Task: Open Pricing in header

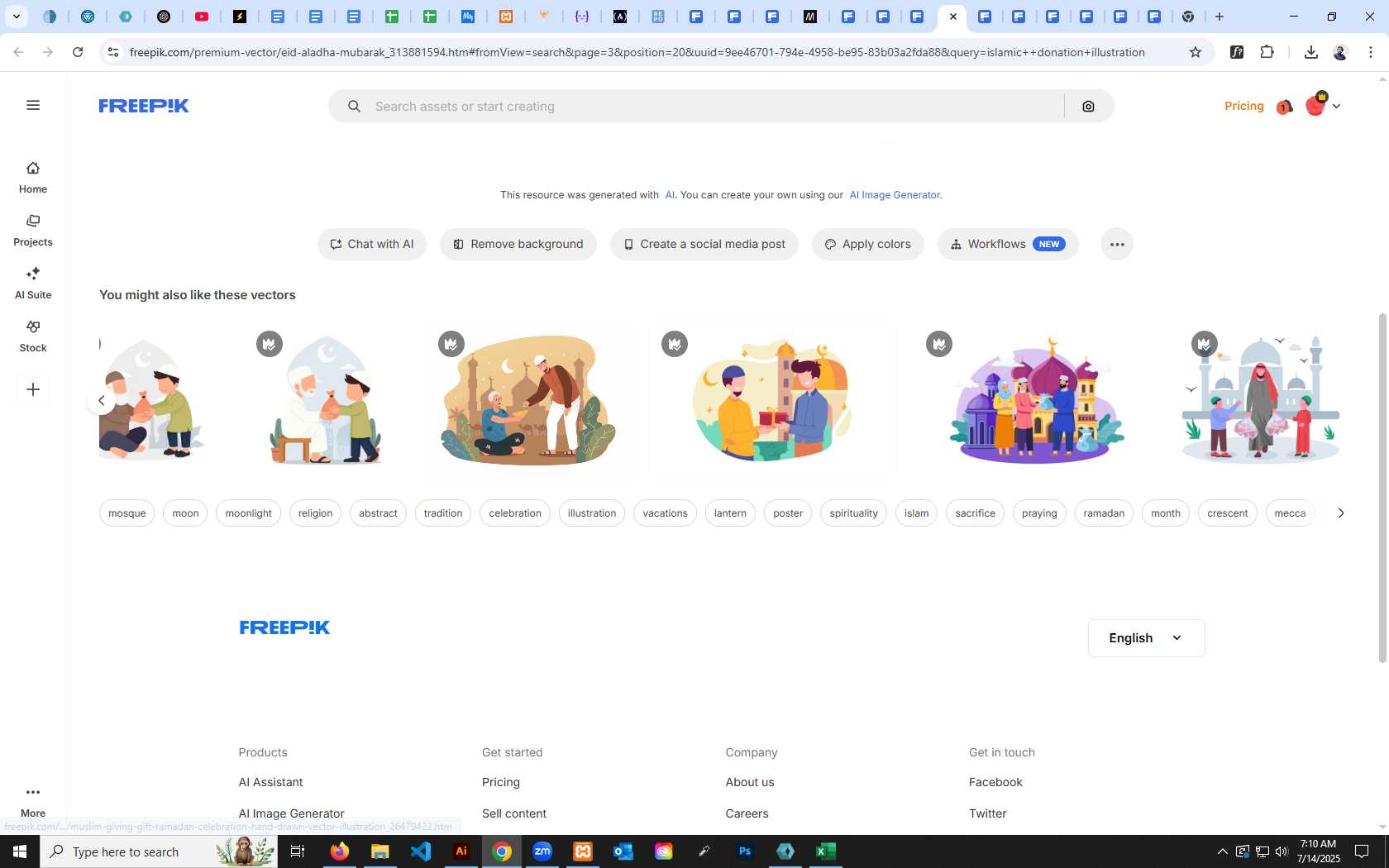Action: point(1243,106)
